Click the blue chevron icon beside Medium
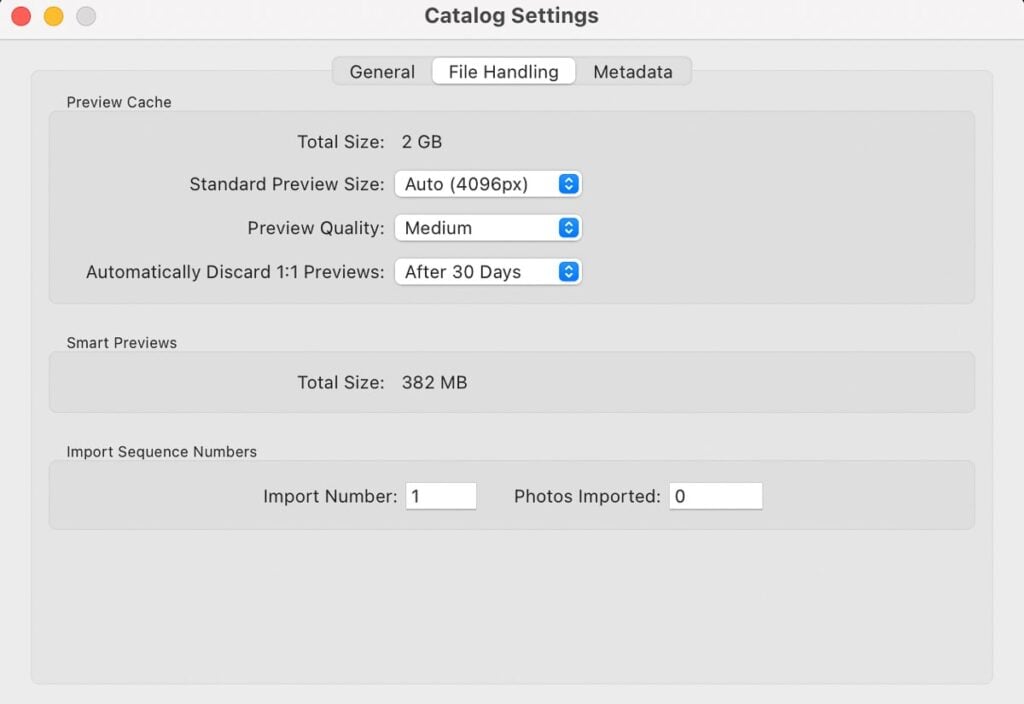Image resolution: width=1024 pixels, height=704 pixels. (x=568, y=228)
